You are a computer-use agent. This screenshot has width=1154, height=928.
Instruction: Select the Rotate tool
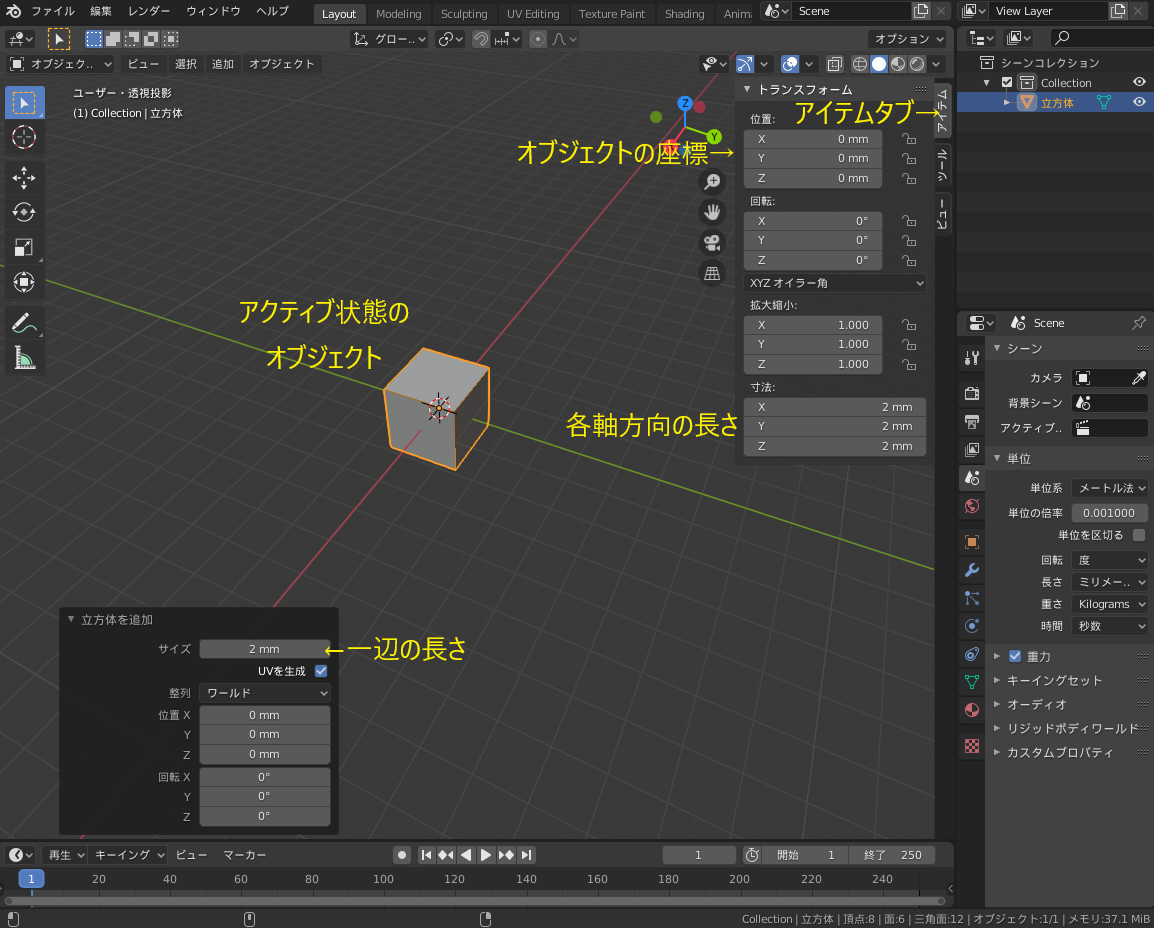[24, 212]
